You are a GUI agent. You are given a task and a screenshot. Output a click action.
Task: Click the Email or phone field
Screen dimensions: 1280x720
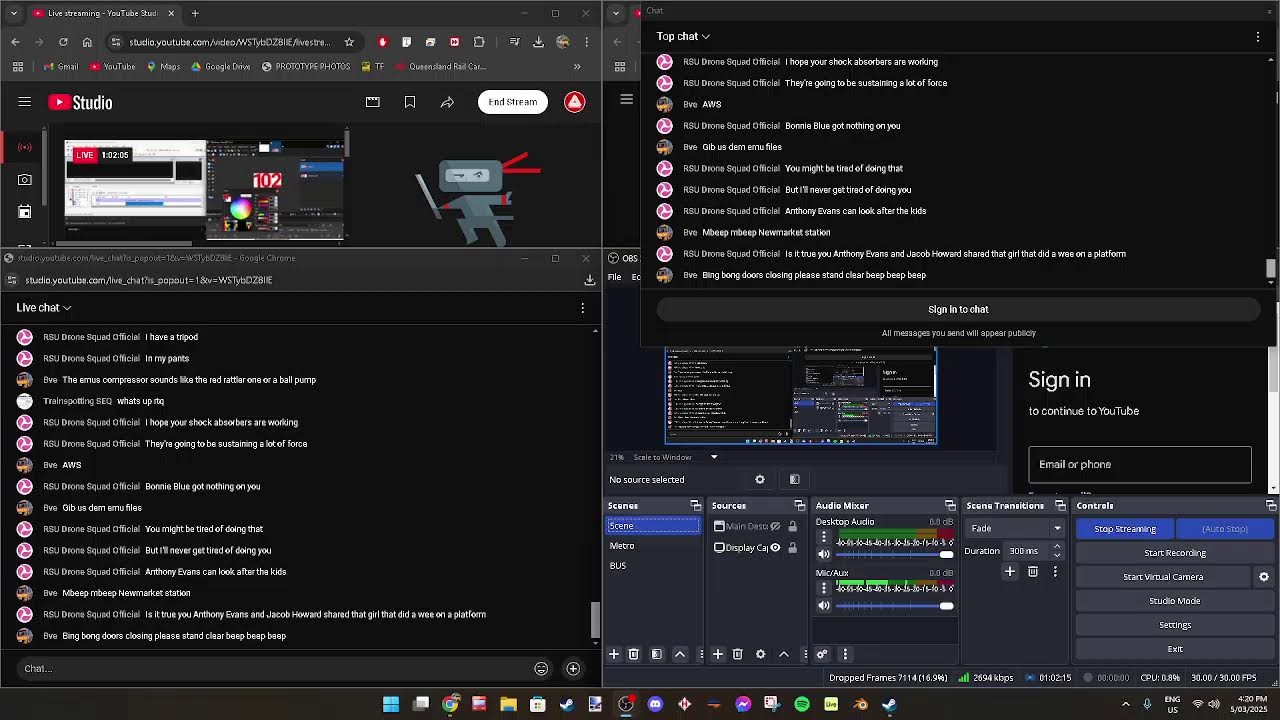tap(1140, 464)
